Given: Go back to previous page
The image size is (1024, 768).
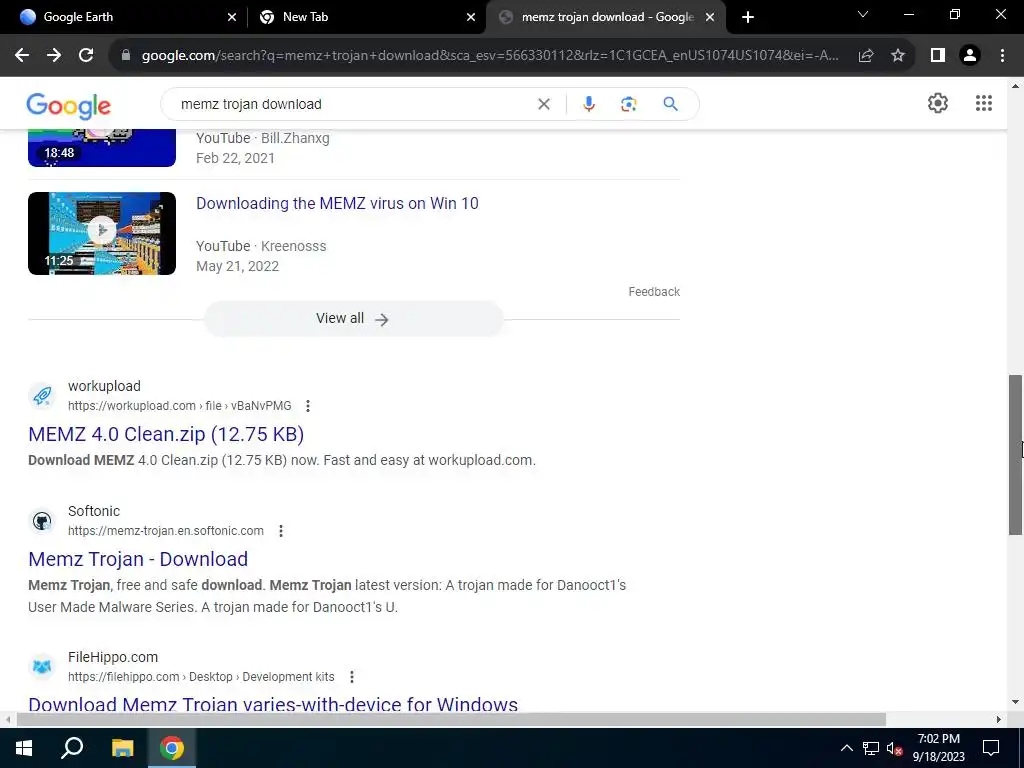Looking at the screenshot, I should coord(22,56).
